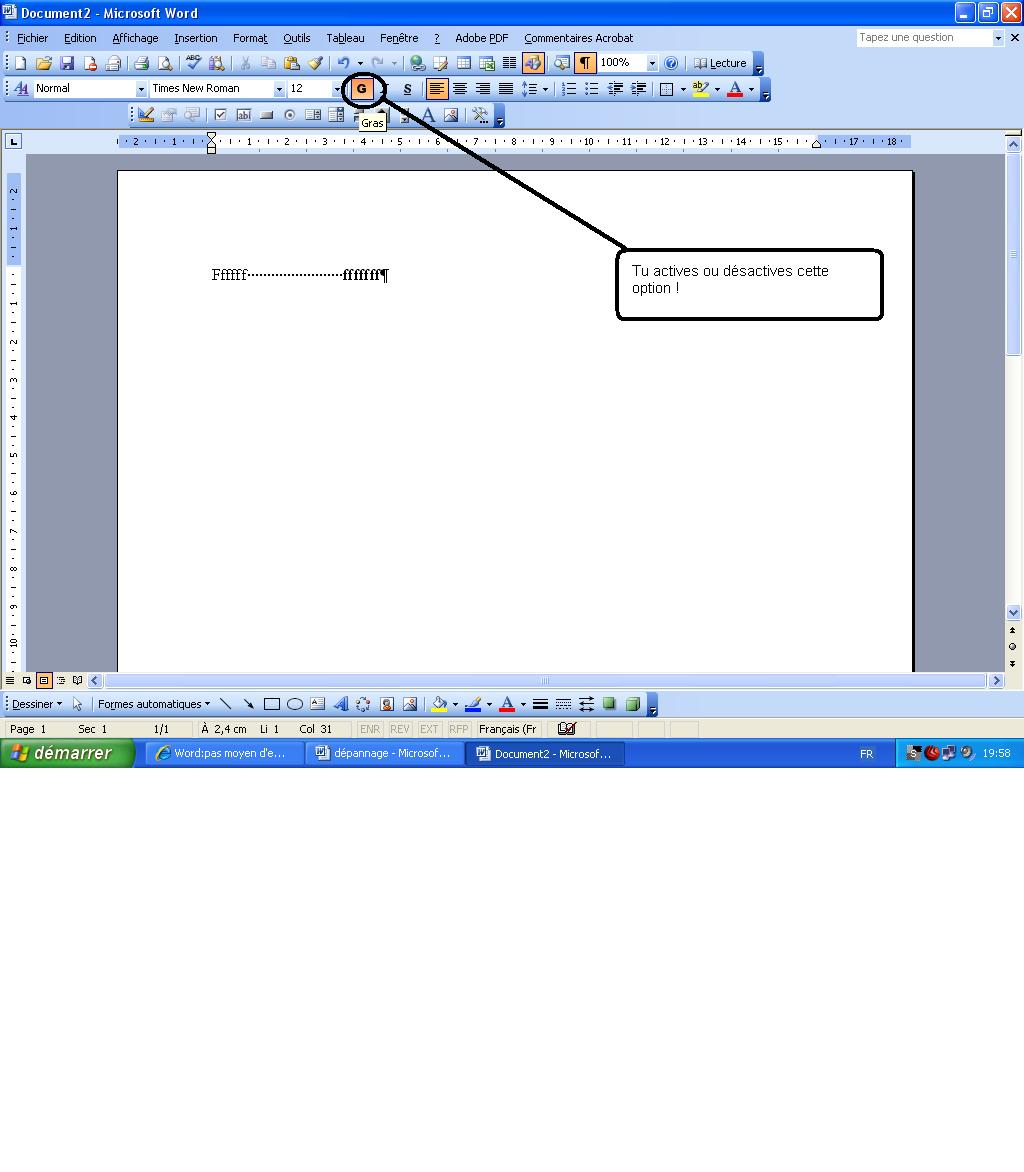Click the Print icon in the toolbar
Viewport: 1024px width, 1172px height.
(141, 63)
